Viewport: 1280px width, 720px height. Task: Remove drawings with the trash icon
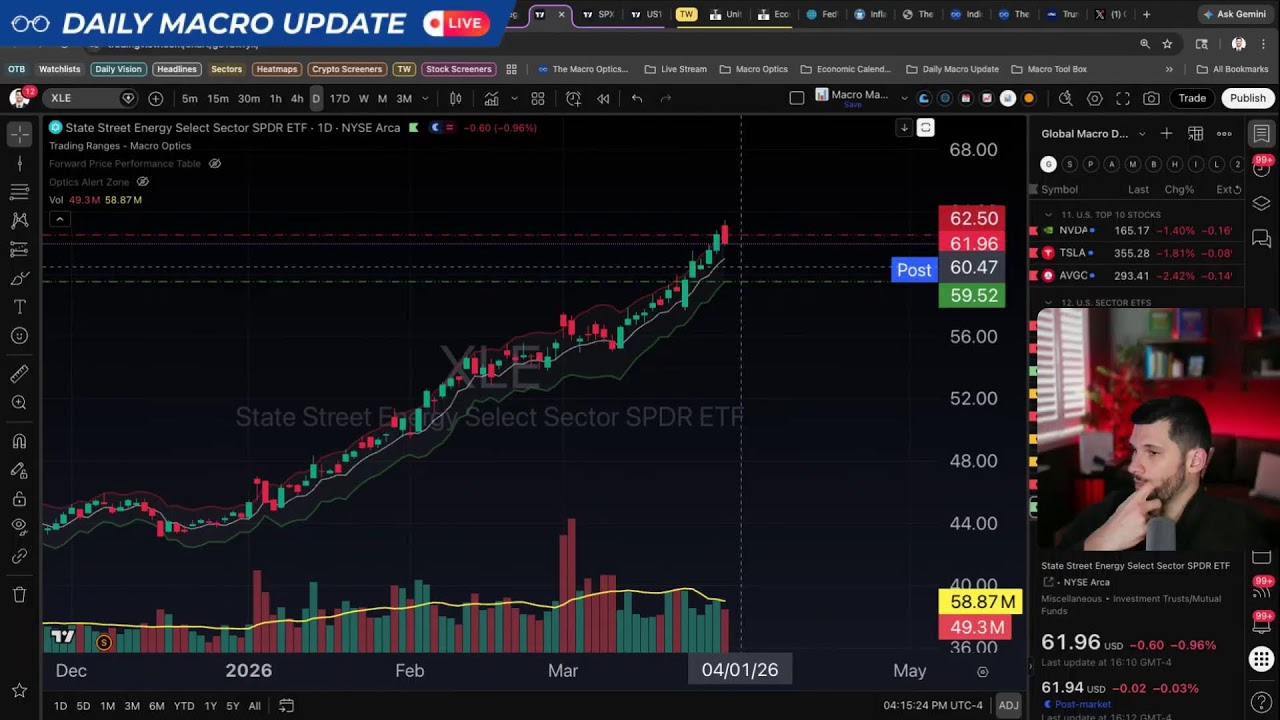tap(19, 595)
